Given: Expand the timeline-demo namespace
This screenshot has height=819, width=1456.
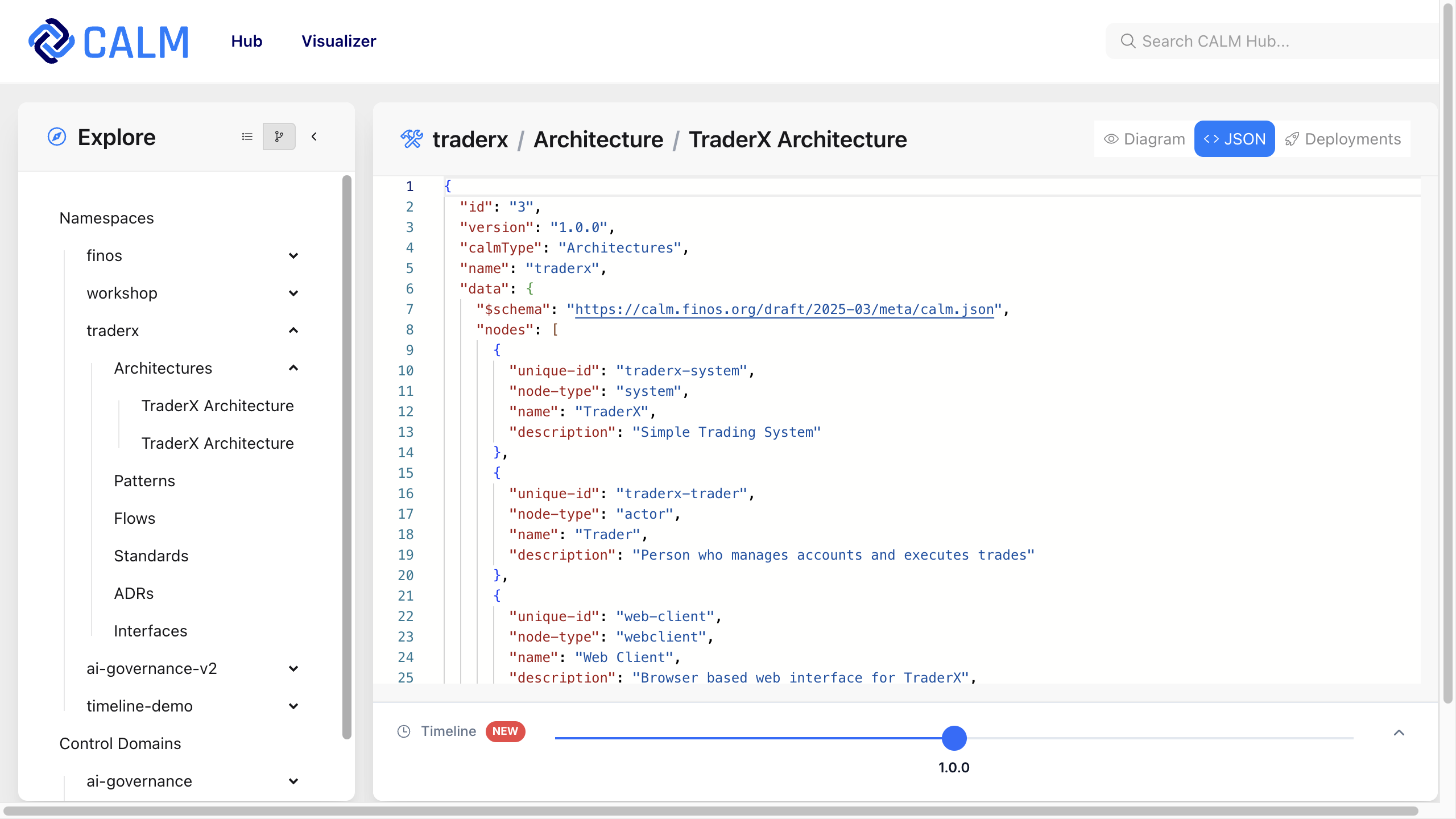Looking at the screenshot, I should [293, 706].
